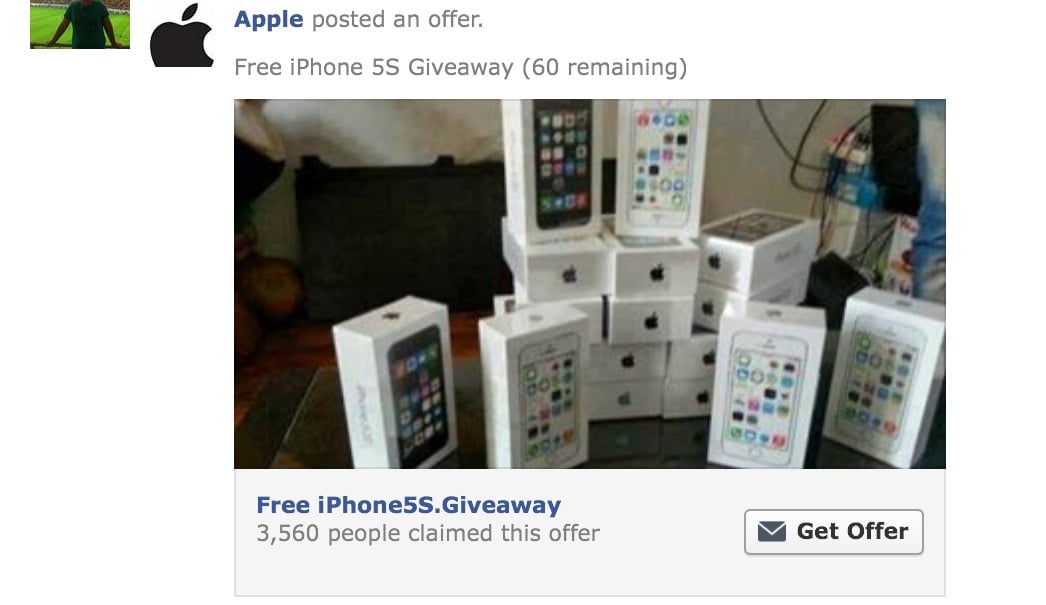Click the white iPhone box second from right
This screenshot has width=1046, height=605.
765,387
